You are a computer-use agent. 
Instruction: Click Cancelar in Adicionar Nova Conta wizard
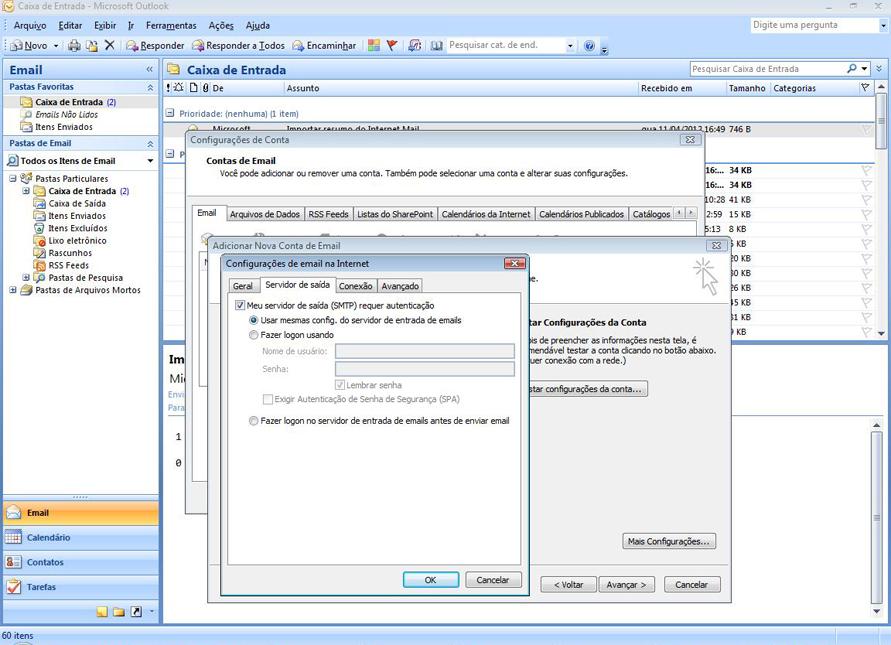(x=692, y=585)
